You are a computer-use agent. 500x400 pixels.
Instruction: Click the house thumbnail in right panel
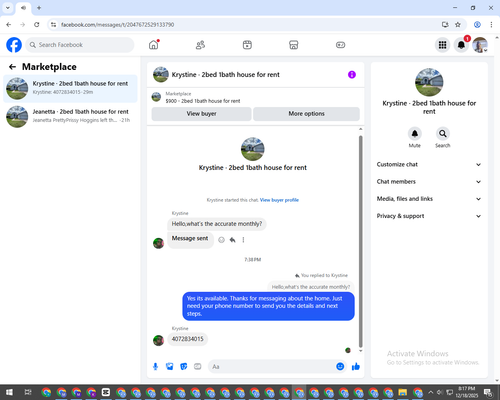(x=429, y=82)
